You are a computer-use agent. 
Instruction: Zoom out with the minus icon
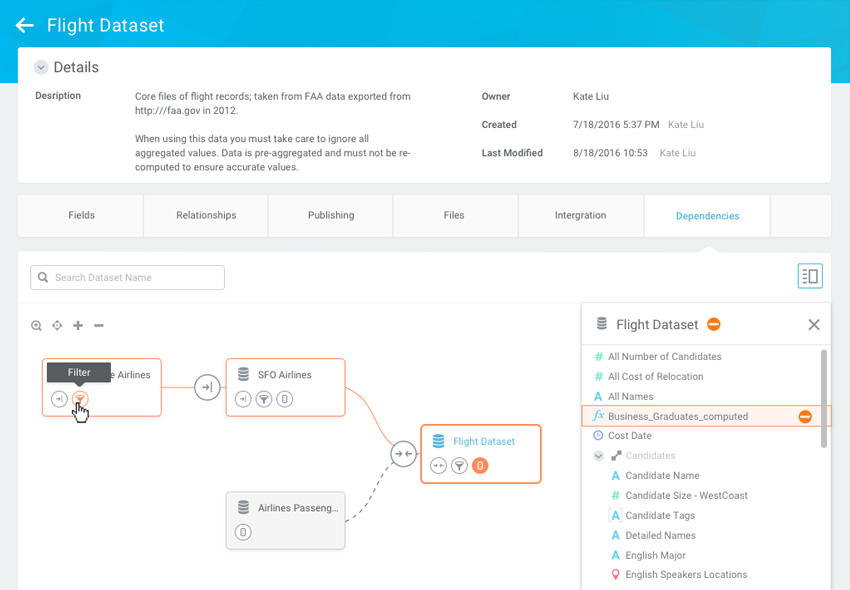click(99, 326)
